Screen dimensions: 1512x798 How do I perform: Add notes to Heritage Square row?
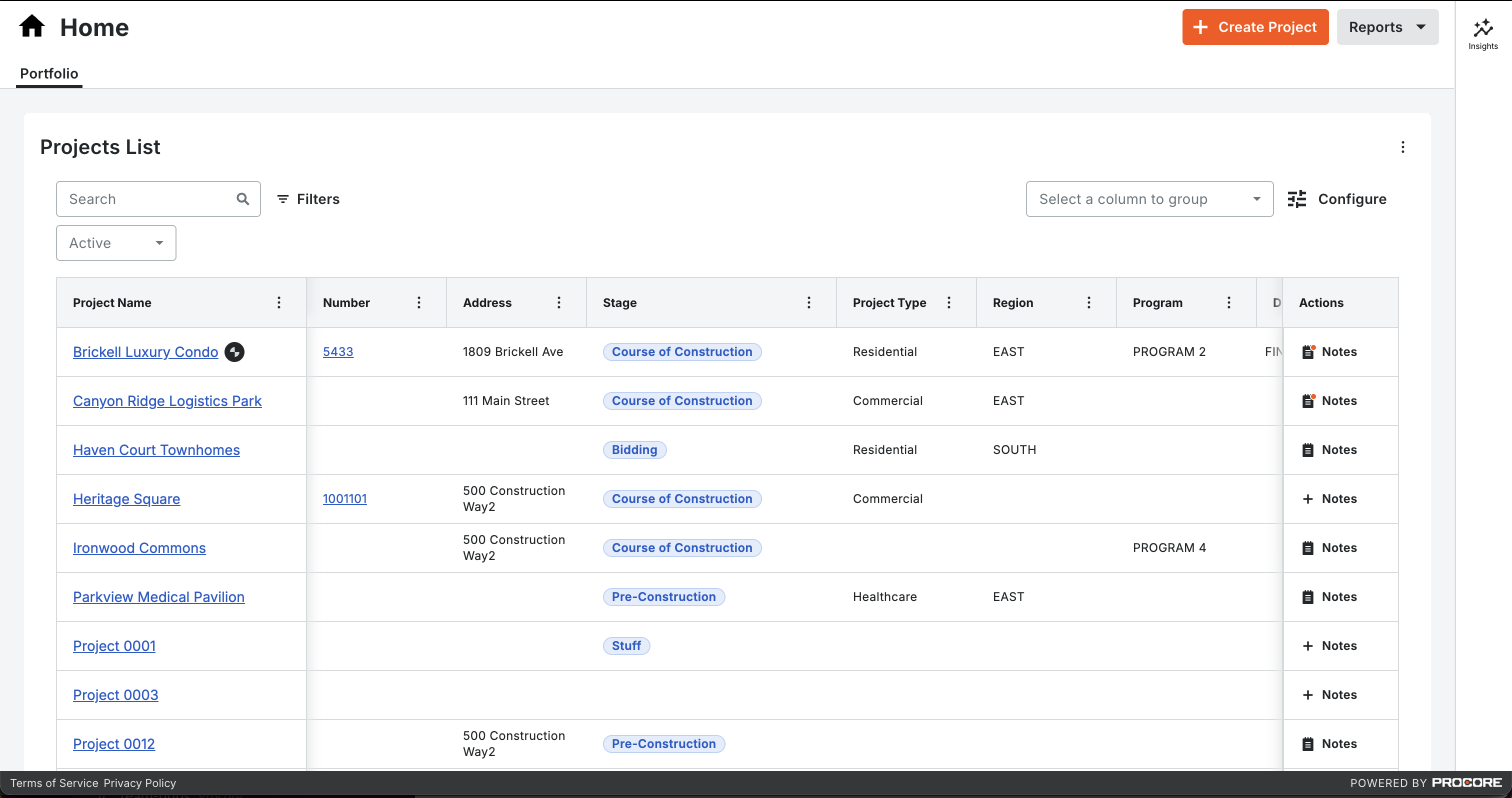[1329, 499]
